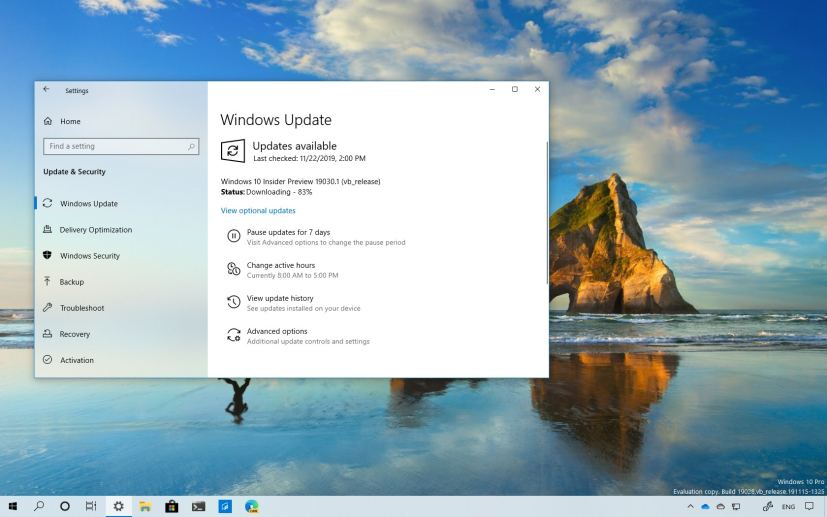Open File Explorer from the taskbar

pos(145,506)
